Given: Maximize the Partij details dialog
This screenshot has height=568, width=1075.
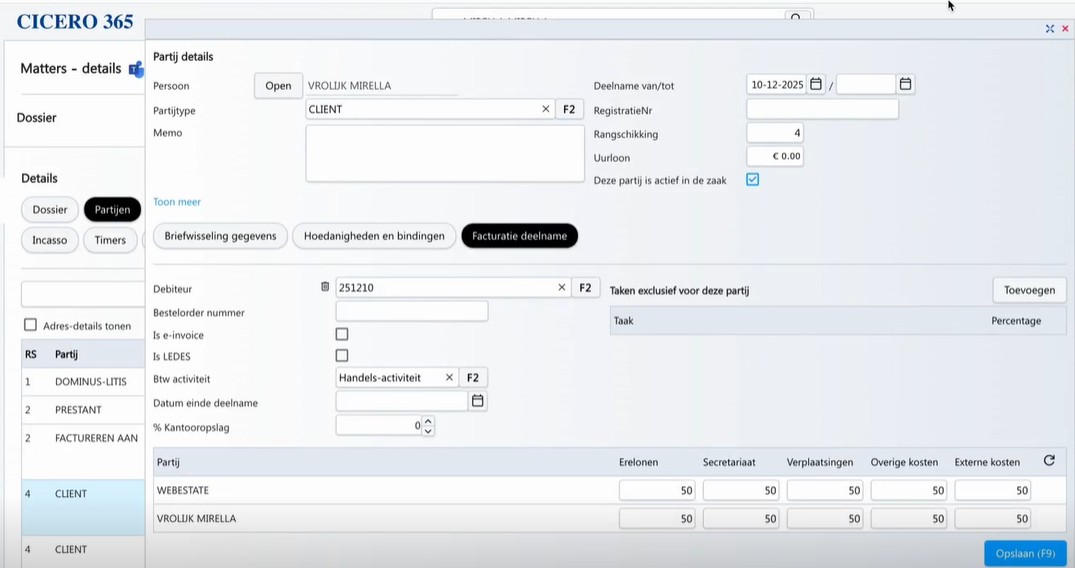Looking at the screenshot, I should click(1049, 29).
